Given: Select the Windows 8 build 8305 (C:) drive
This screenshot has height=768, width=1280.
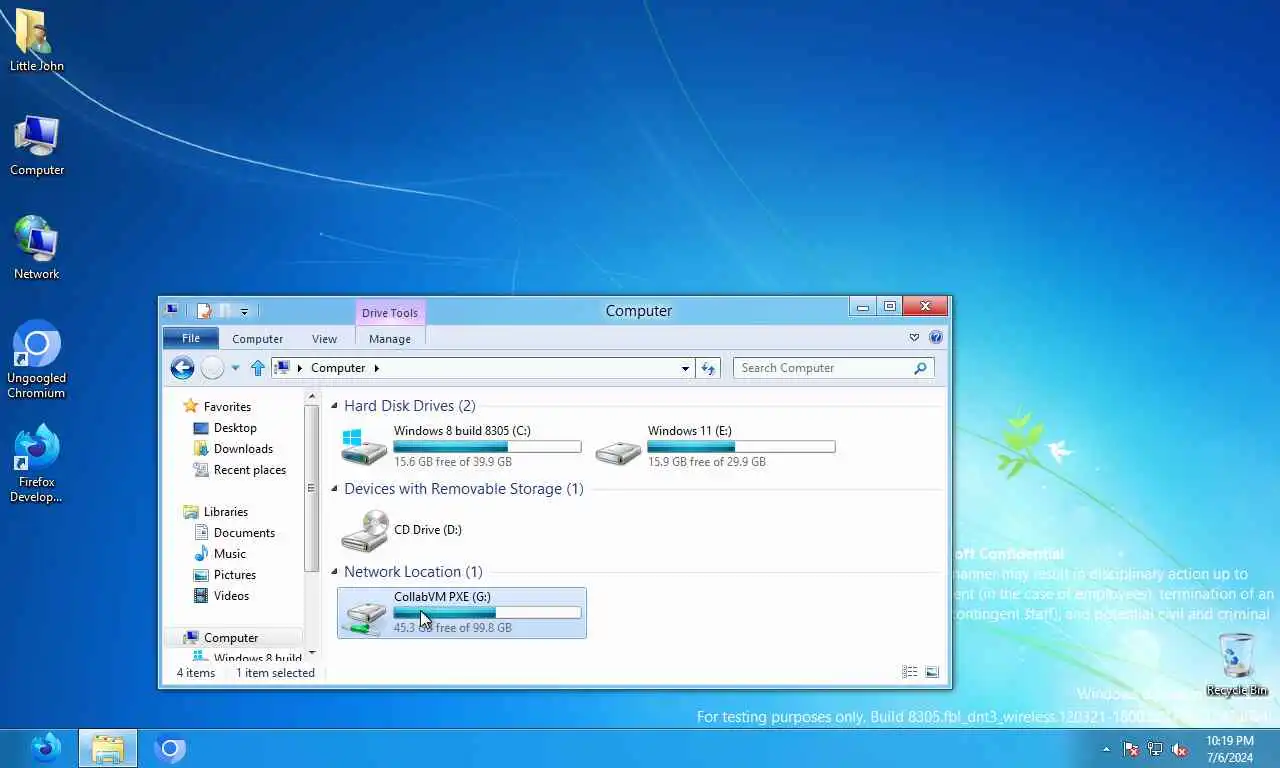Looking at the screenshot, I should (461, 446).
